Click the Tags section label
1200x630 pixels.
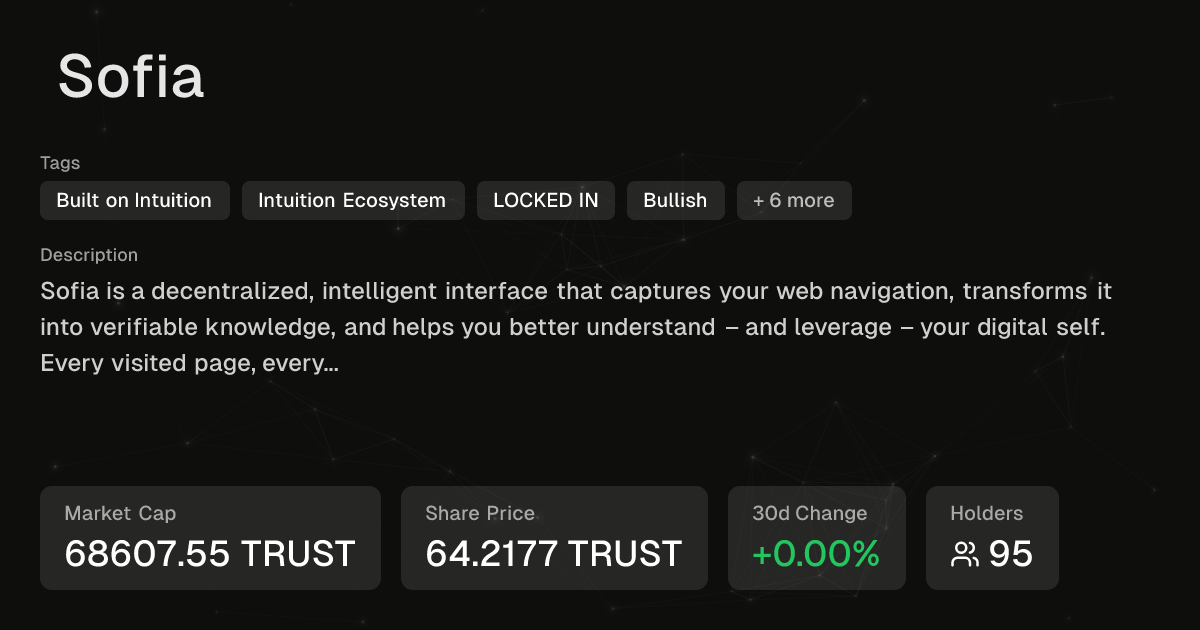tap(60, 162)
